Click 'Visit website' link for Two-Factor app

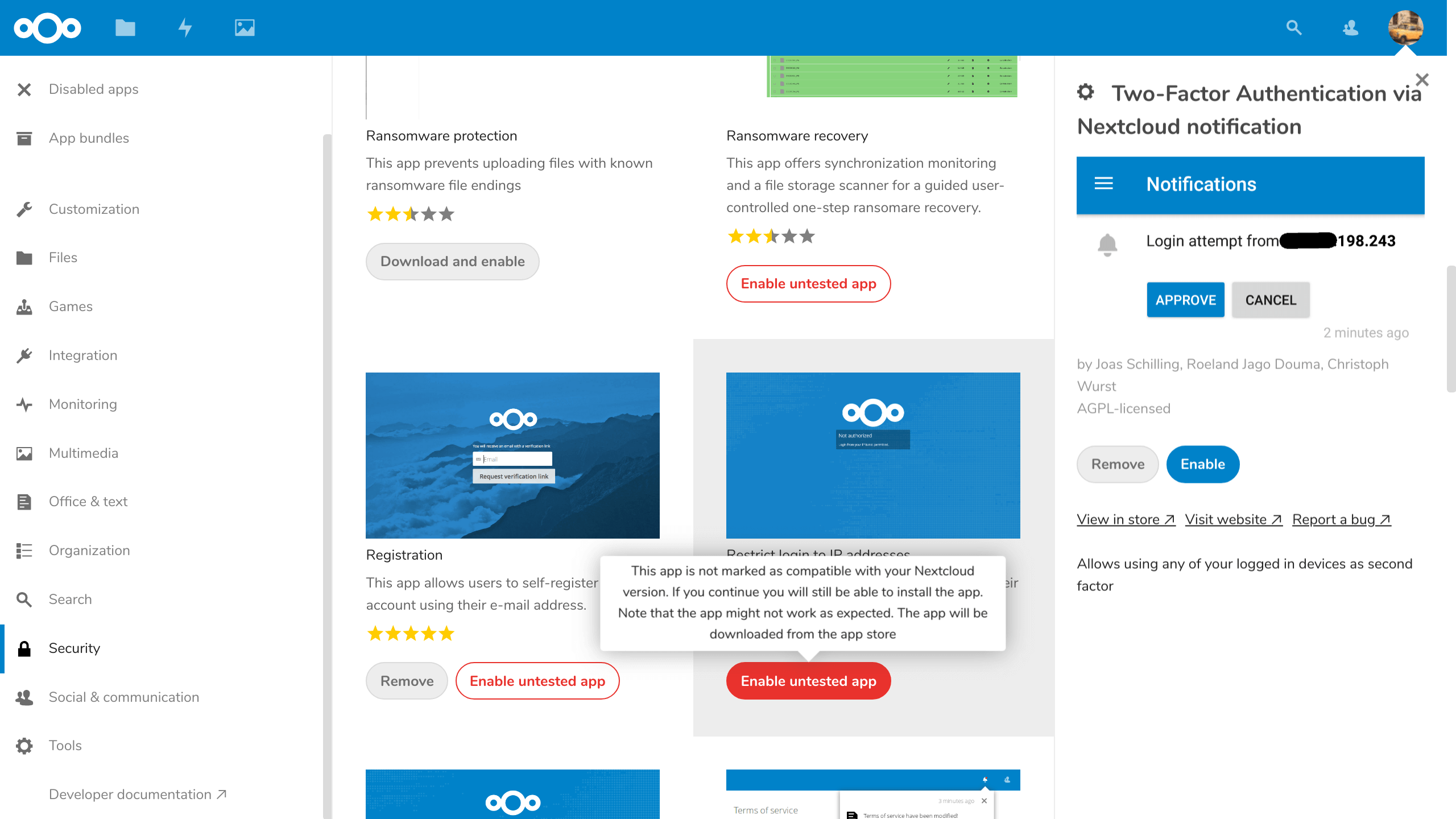tap(1232, 519)
